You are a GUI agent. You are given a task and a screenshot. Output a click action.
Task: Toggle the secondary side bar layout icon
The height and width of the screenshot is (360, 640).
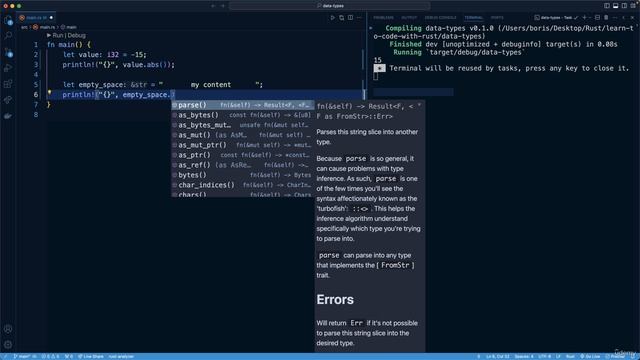(x=624, y=6)
